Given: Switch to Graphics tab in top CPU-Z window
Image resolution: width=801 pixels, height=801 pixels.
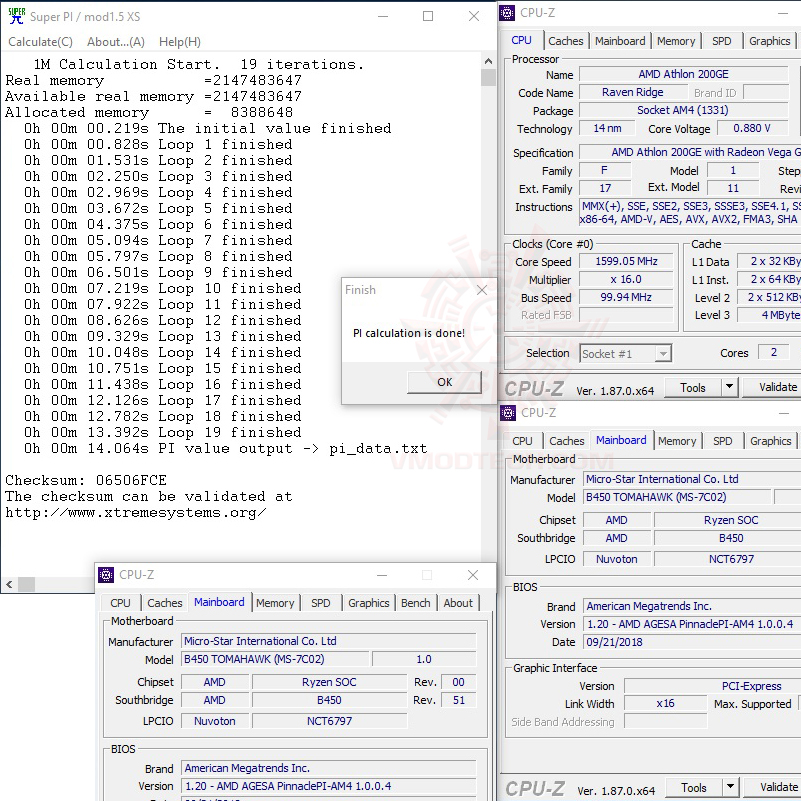Looking at the screenshot, I should [x=769, y=41].
